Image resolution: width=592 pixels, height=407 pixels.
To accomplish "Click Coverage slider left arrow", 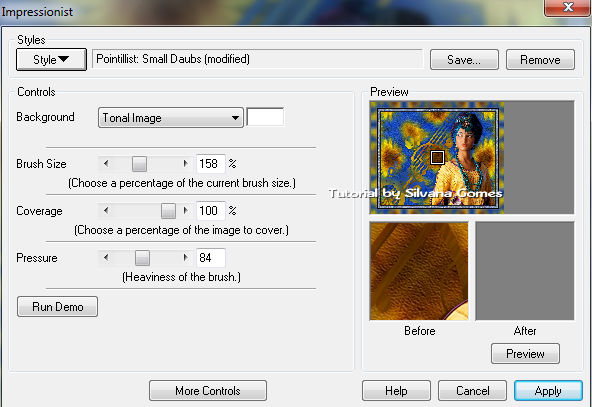I will (x=106, y=211).
